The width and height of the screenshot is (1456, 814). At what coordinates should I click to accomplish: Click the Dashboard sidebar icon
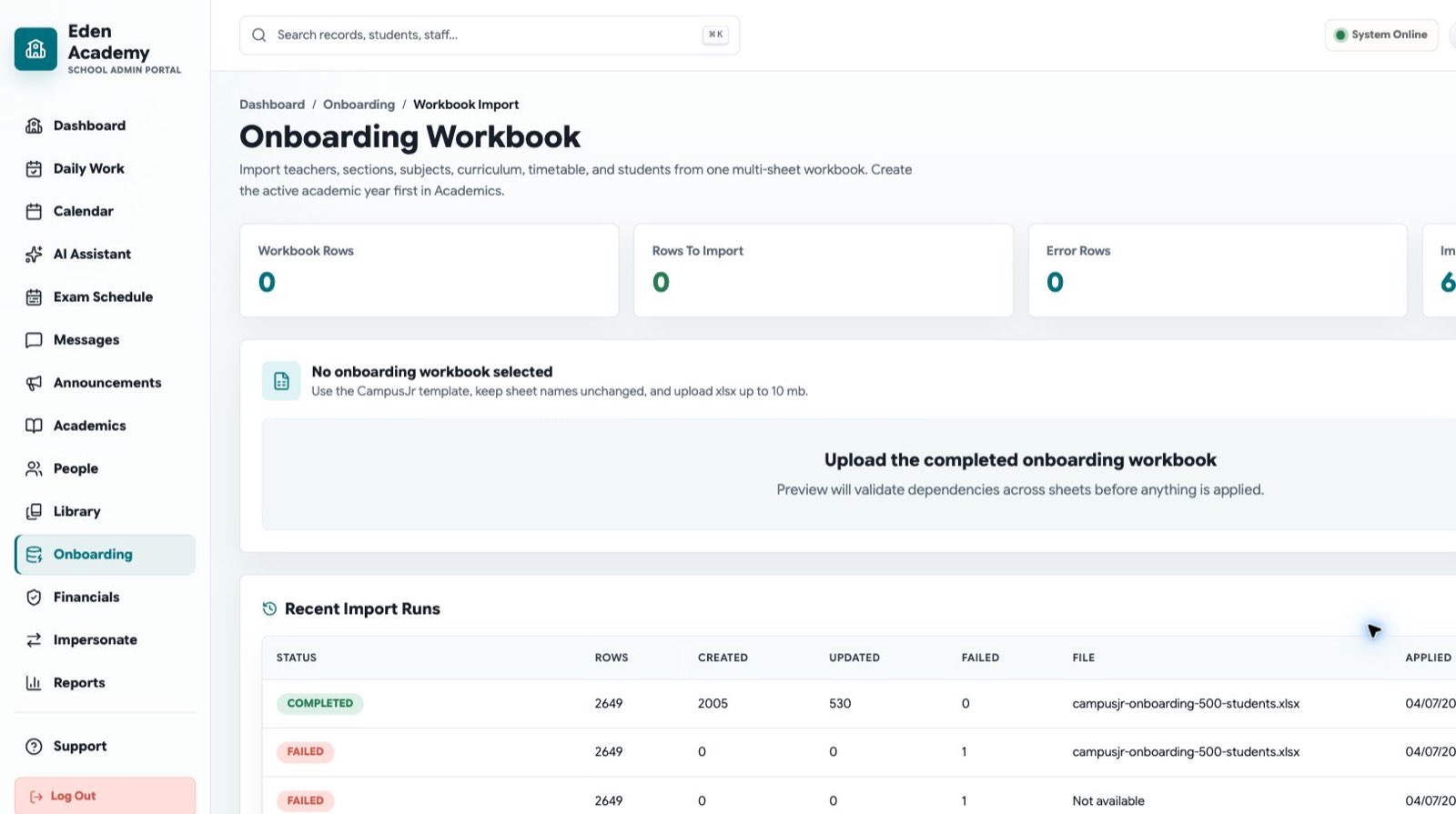(x=34, y=126)
